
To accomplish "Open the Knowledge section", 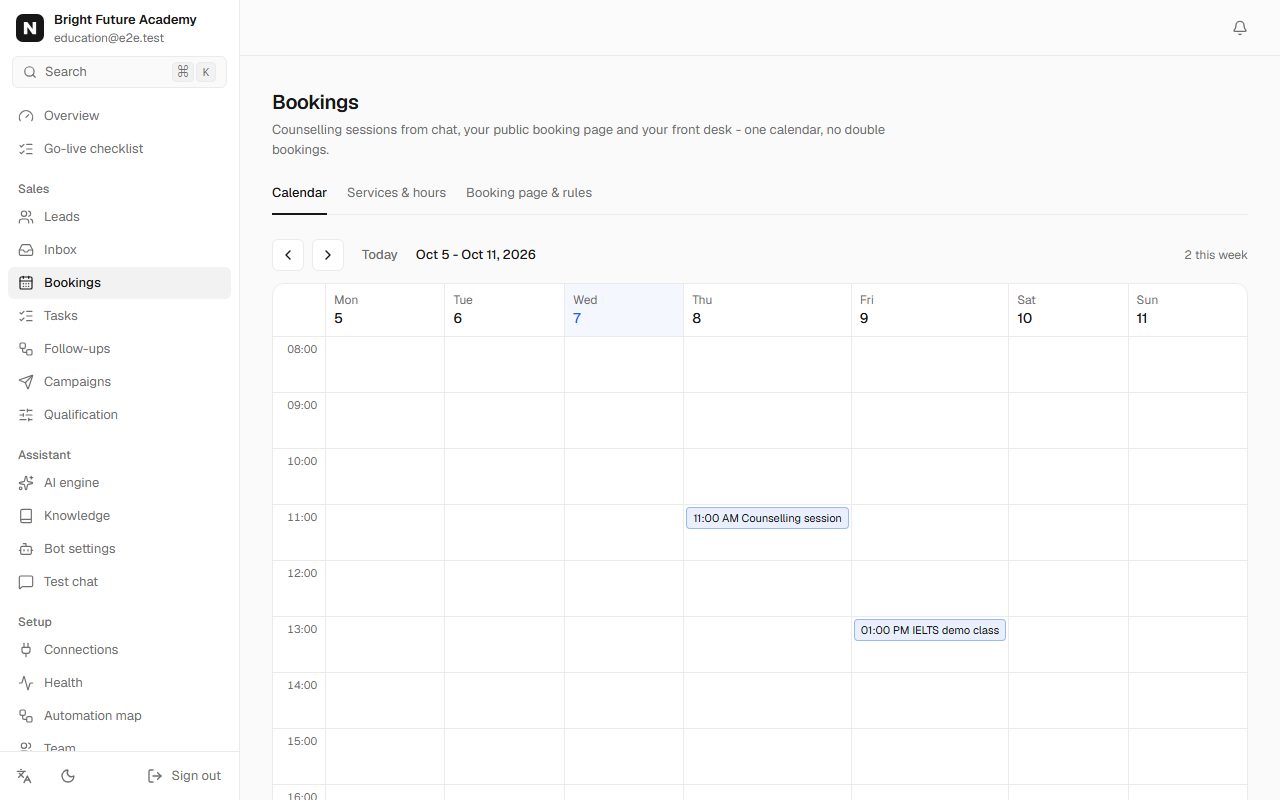I will click(119, 516).
